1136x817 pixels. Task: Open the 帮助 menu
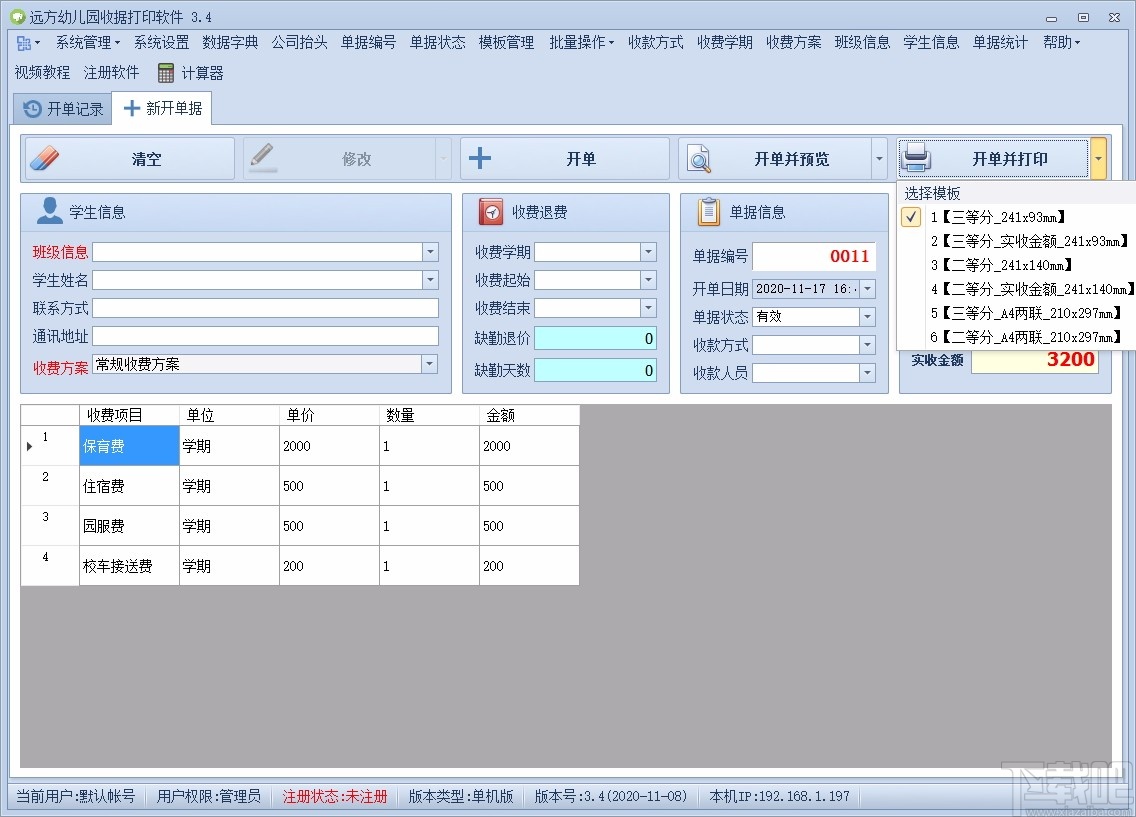[x=1061, y=43]
